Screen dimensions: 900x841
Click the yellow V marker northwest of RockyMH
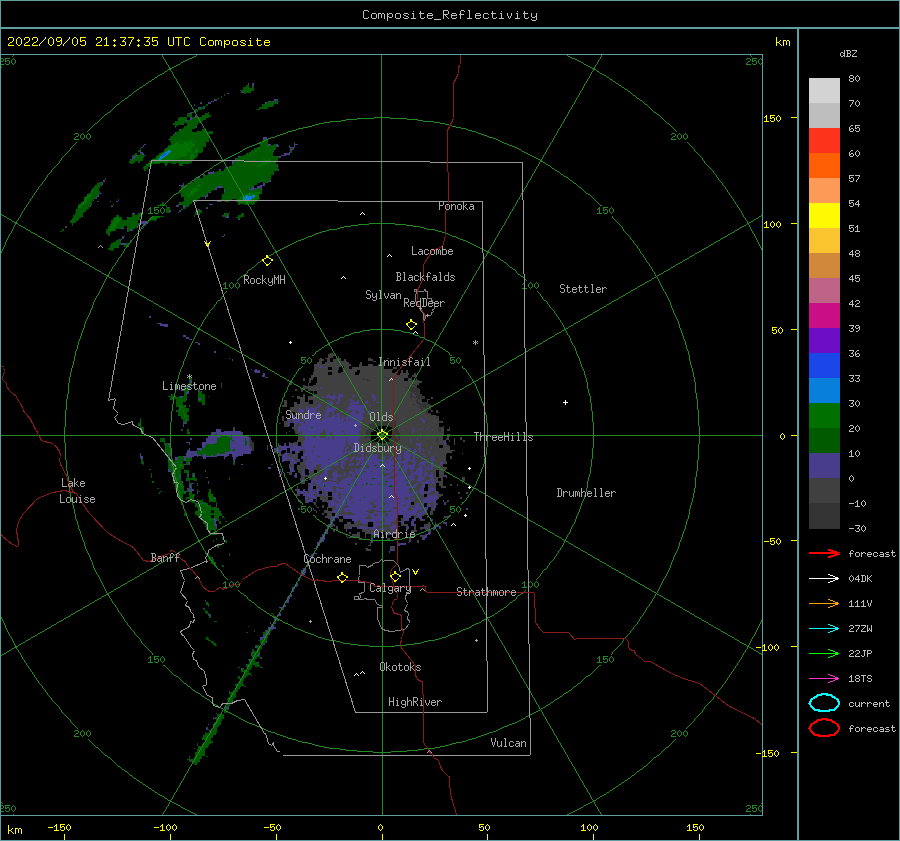click(x=208, y=244)
